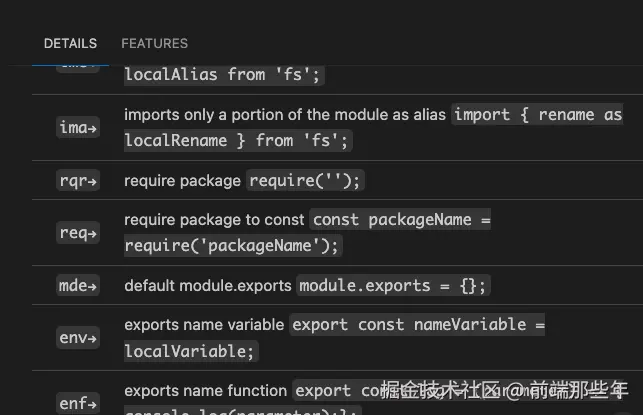Image resolution: width=643 pixels, height=415 pixels.
Task: Click the export const nameVariable = code
Action: (417, 324)
